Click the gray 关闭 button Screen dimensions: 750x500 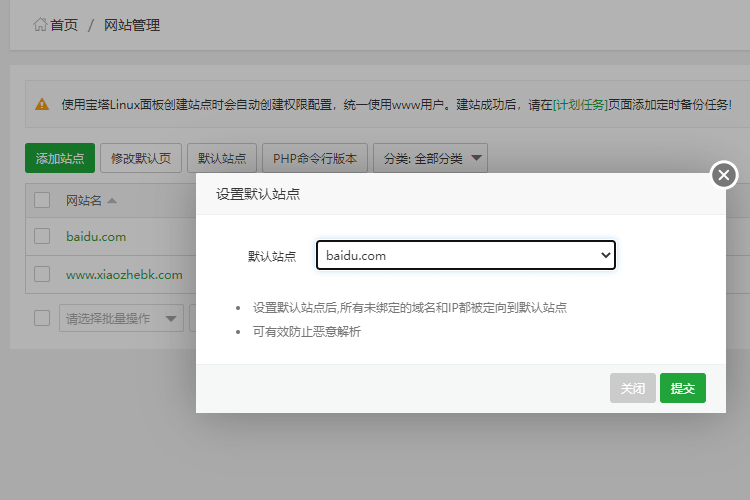click(632, 388)
